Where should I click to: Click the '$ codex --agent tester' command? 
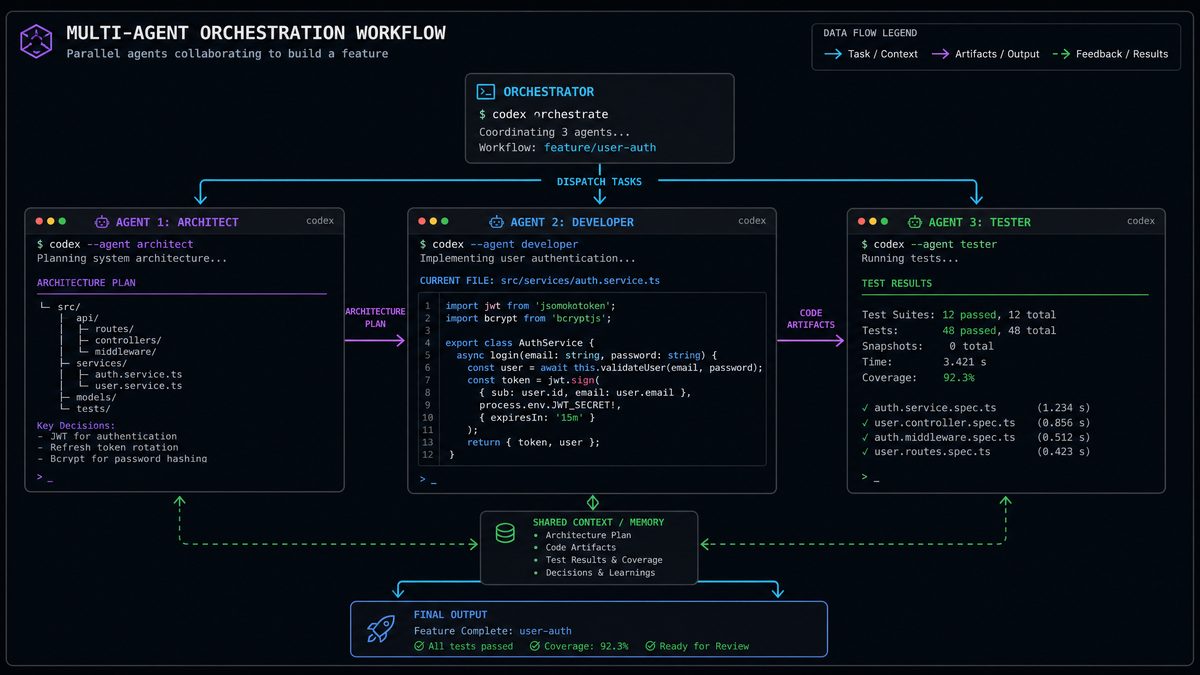929,244
